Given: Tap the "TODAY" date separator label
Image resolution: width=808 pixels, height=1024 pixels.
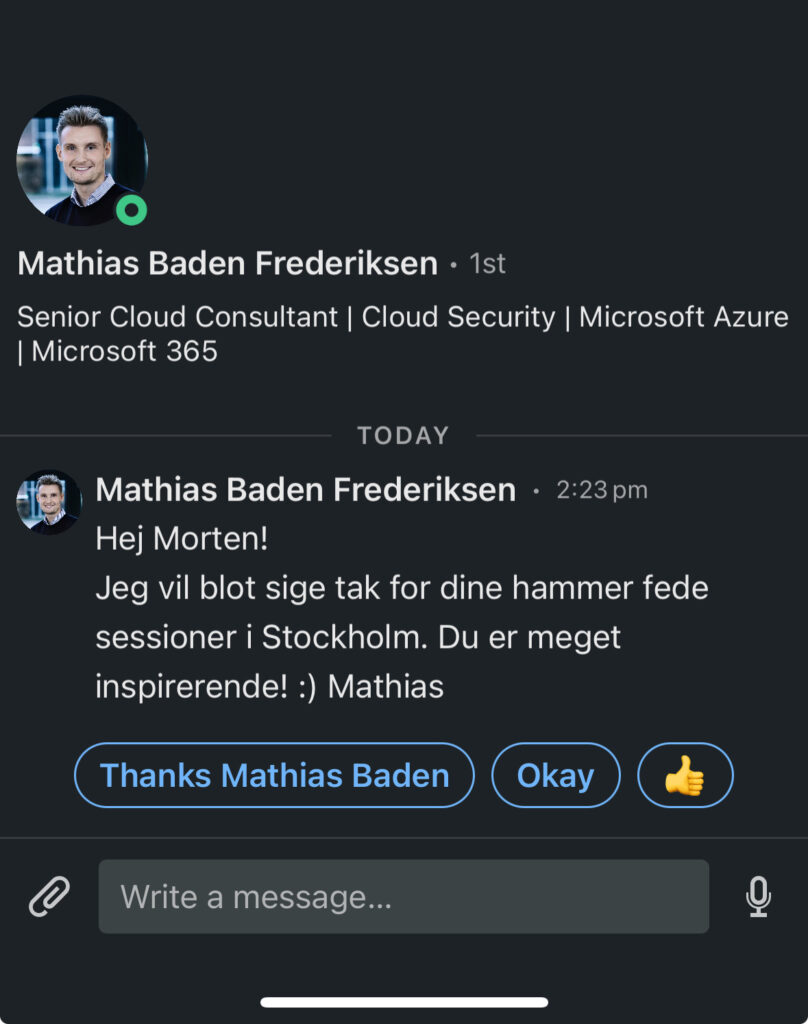Looking at the screenshot, I should [404, 436].
